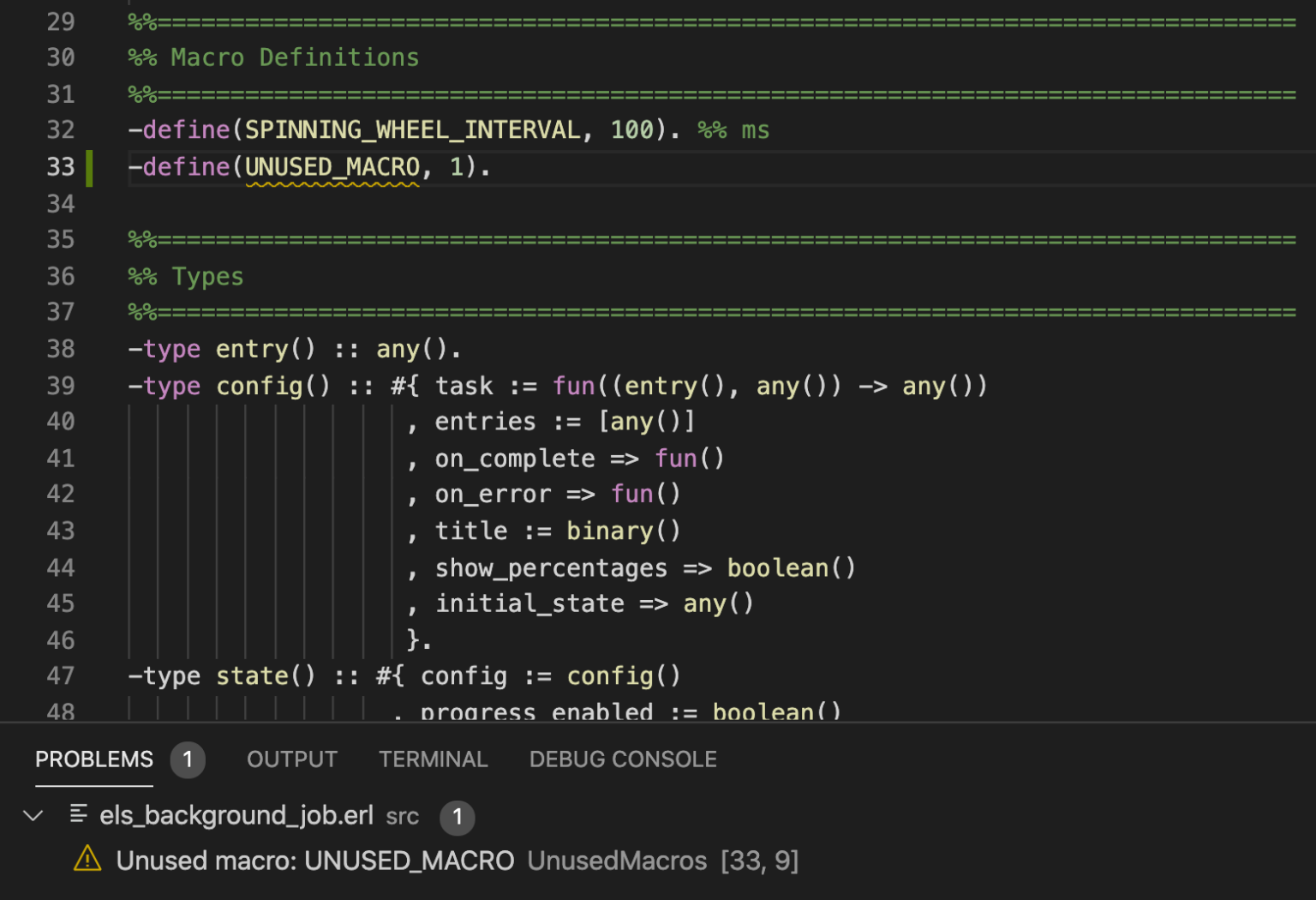Viewport: 1316px width, 900px height.
Task: Click the SPINNING_WHEEL_INTERVAL macro definition
Action: 410,129
